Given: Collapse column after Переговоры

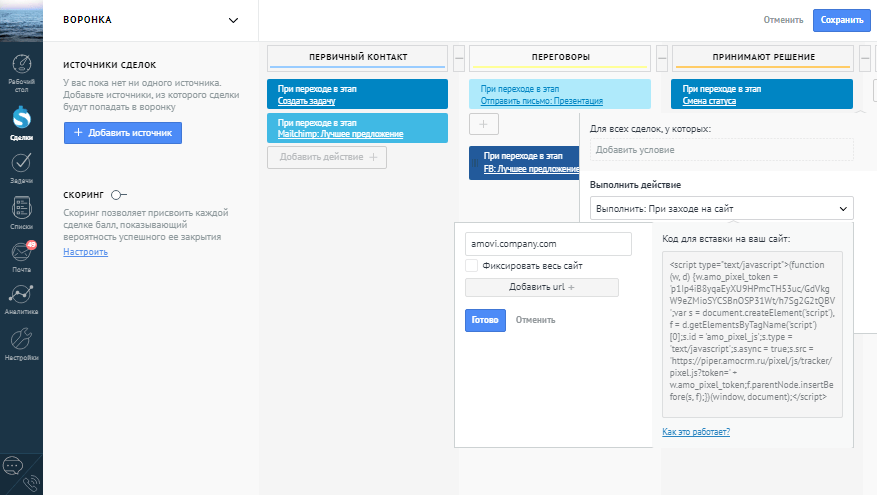Looking at the screenshot, I should (x=662, y=58).
